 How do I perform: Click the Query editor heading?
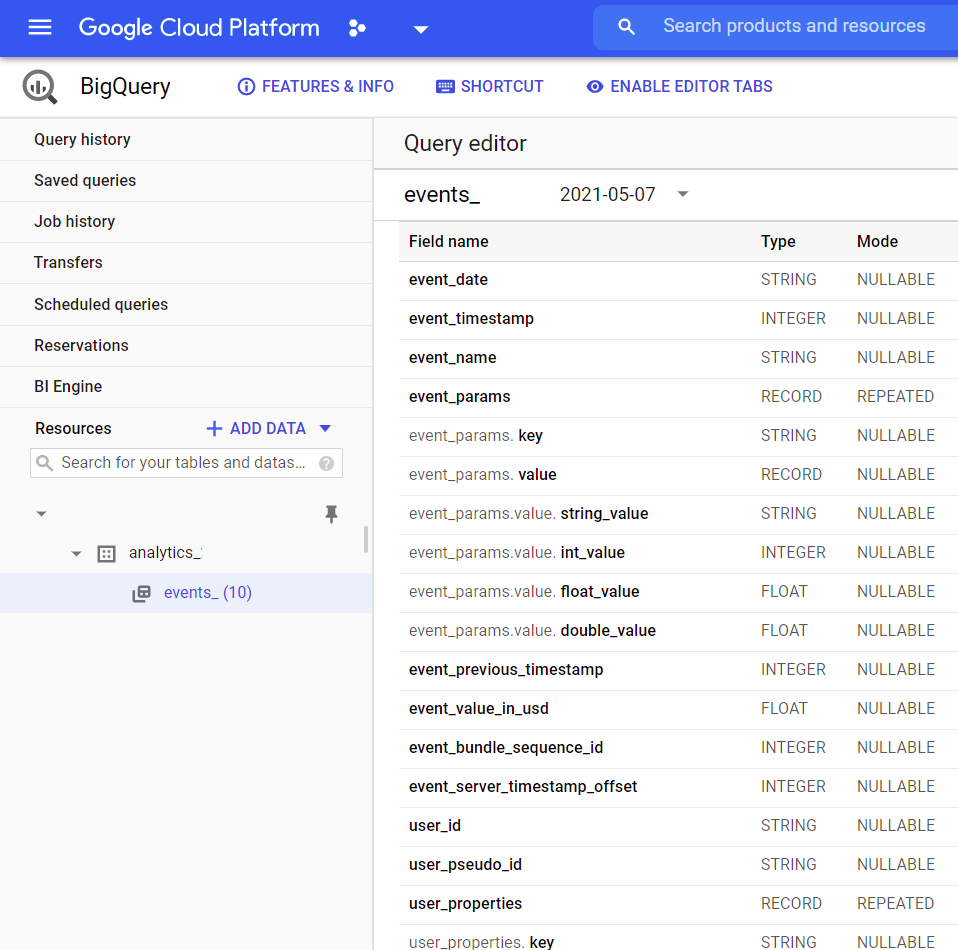coord(465,144)
